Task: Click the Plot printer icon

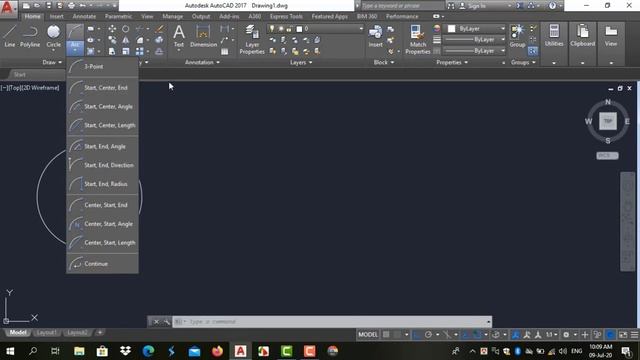Action: (71, 6)
